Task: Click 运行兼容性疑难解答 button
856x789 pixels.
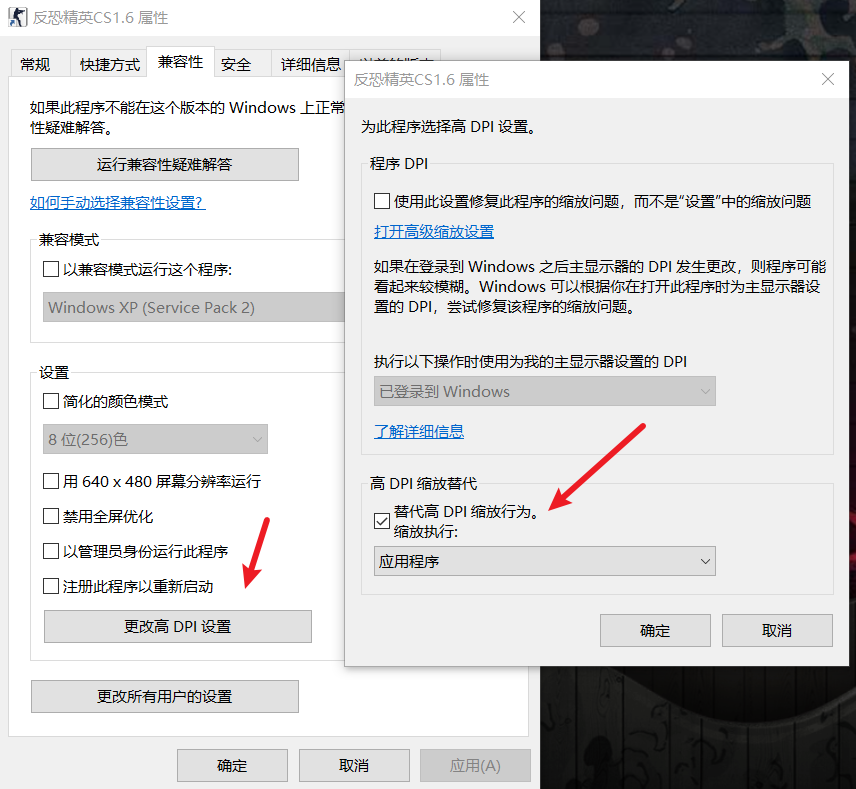Action: [165, 164]
